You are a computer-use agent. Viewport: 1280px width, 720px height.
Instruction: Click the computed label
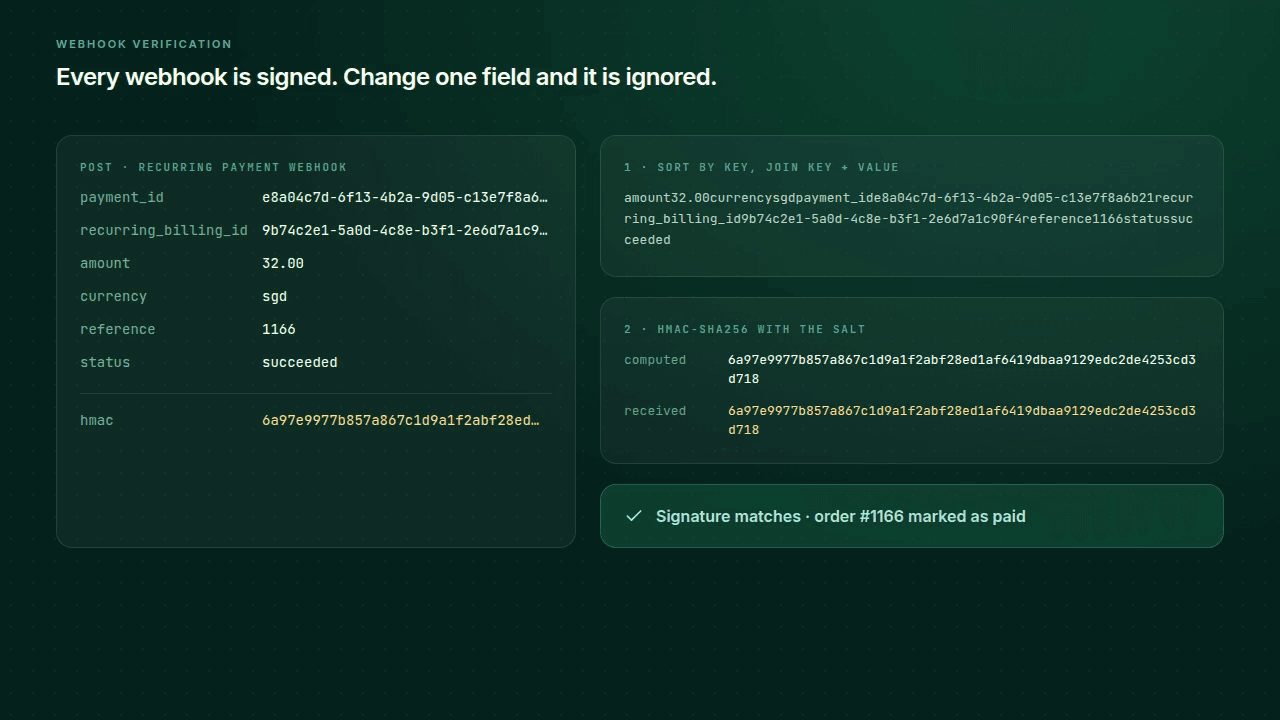click(655, 360)
